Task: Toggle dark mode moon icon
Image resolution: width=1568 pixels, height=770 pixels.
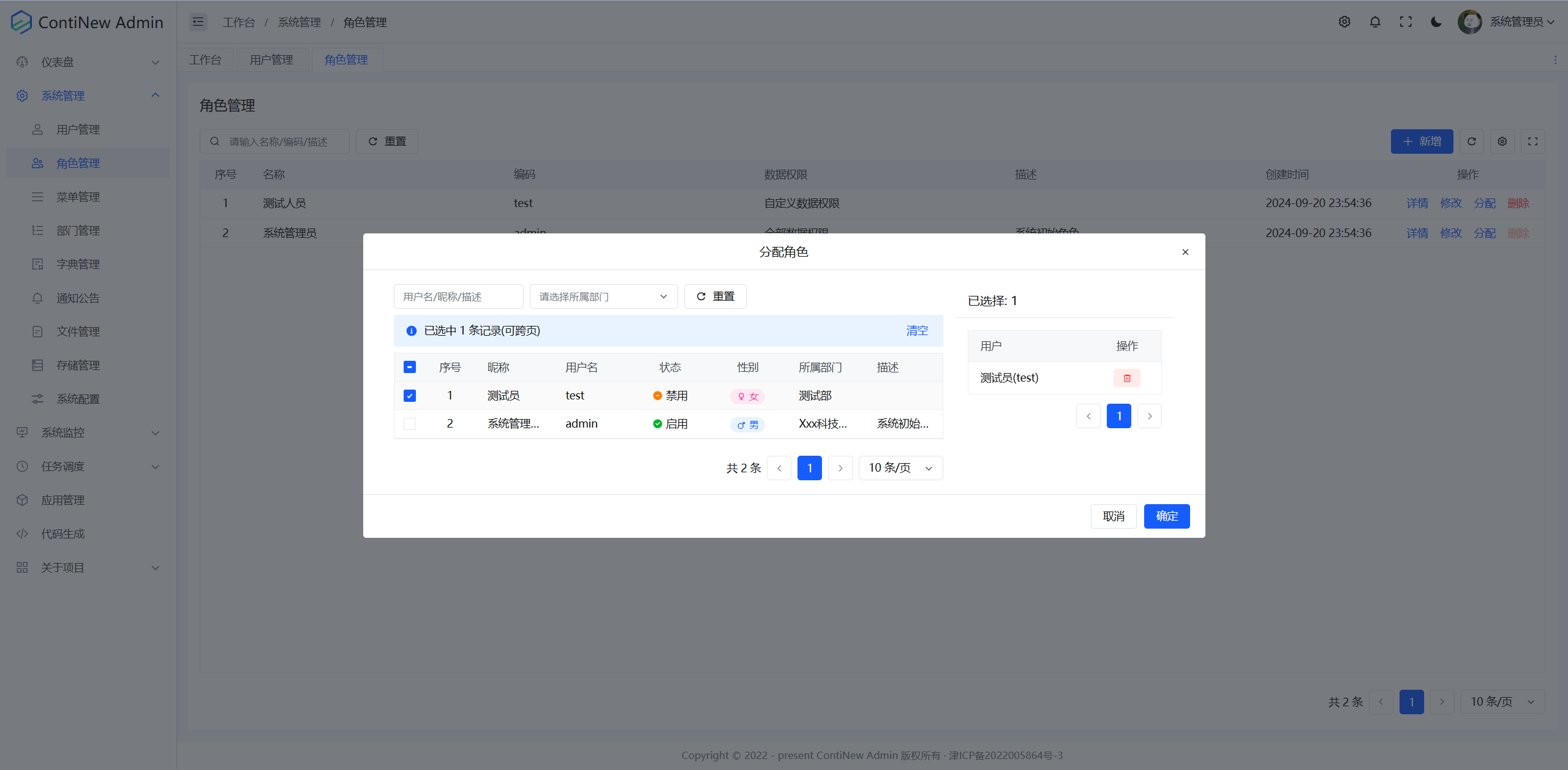Action: (1436, 22)
